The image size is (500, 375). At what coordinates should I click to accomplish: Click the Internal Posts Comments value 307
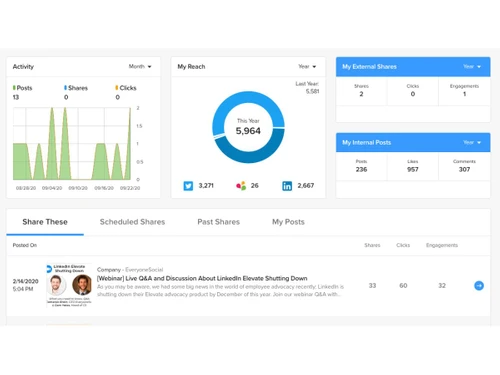(464, 169)
